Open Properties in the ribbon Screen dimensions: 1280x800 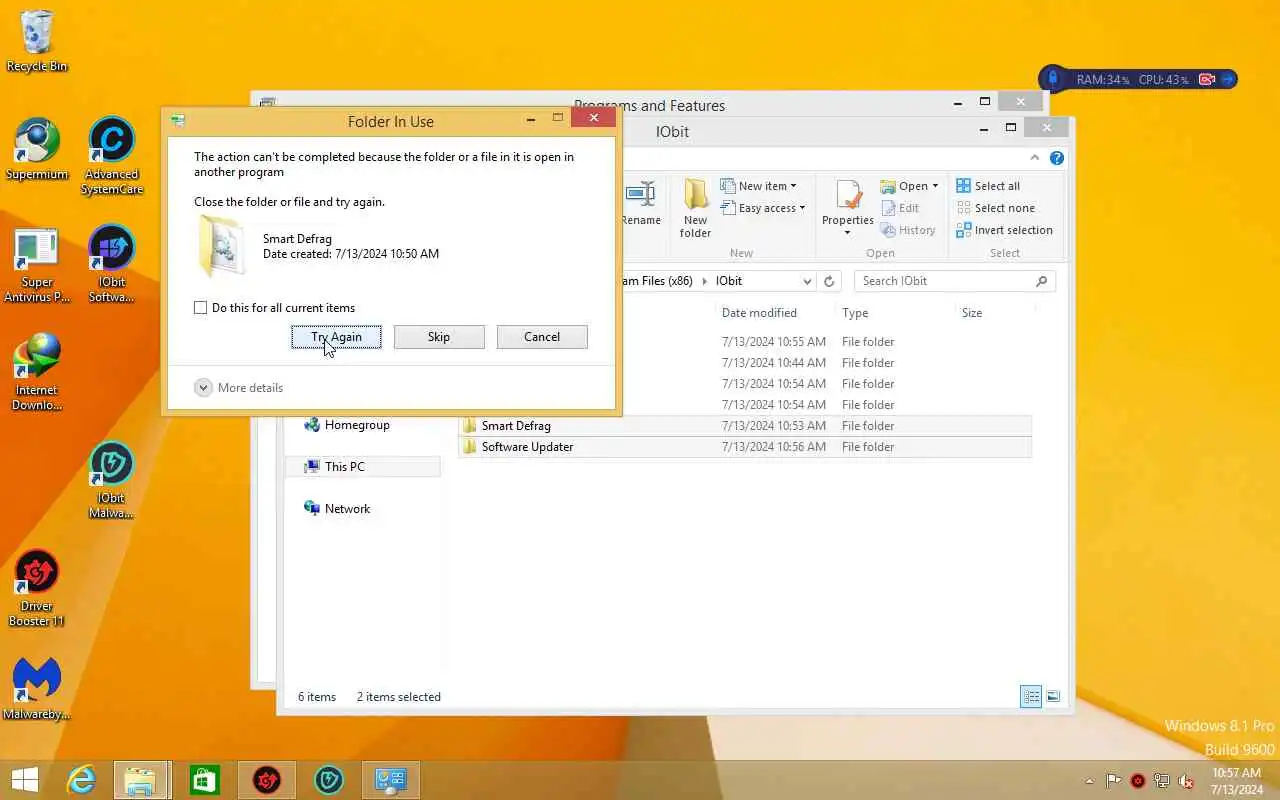[848, 208]
